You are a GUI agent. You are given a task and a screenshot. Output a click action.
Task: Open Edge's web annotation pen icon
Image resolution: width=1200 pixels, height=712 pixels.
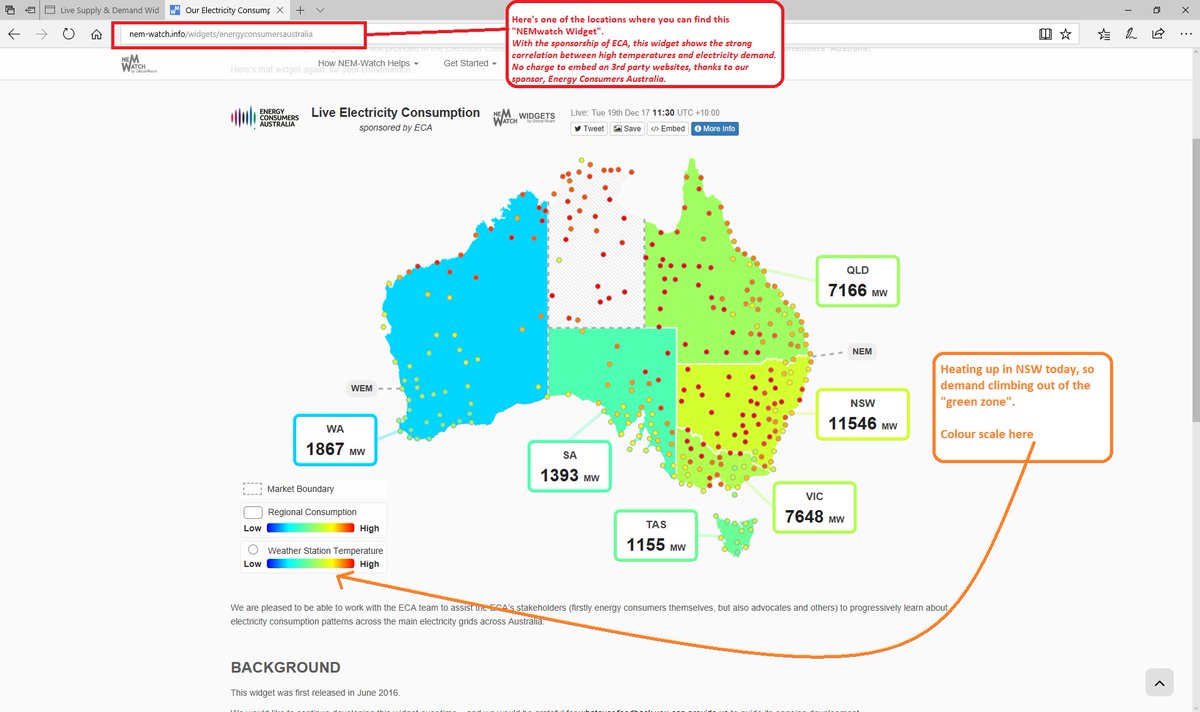click(x=1130, y=33)
